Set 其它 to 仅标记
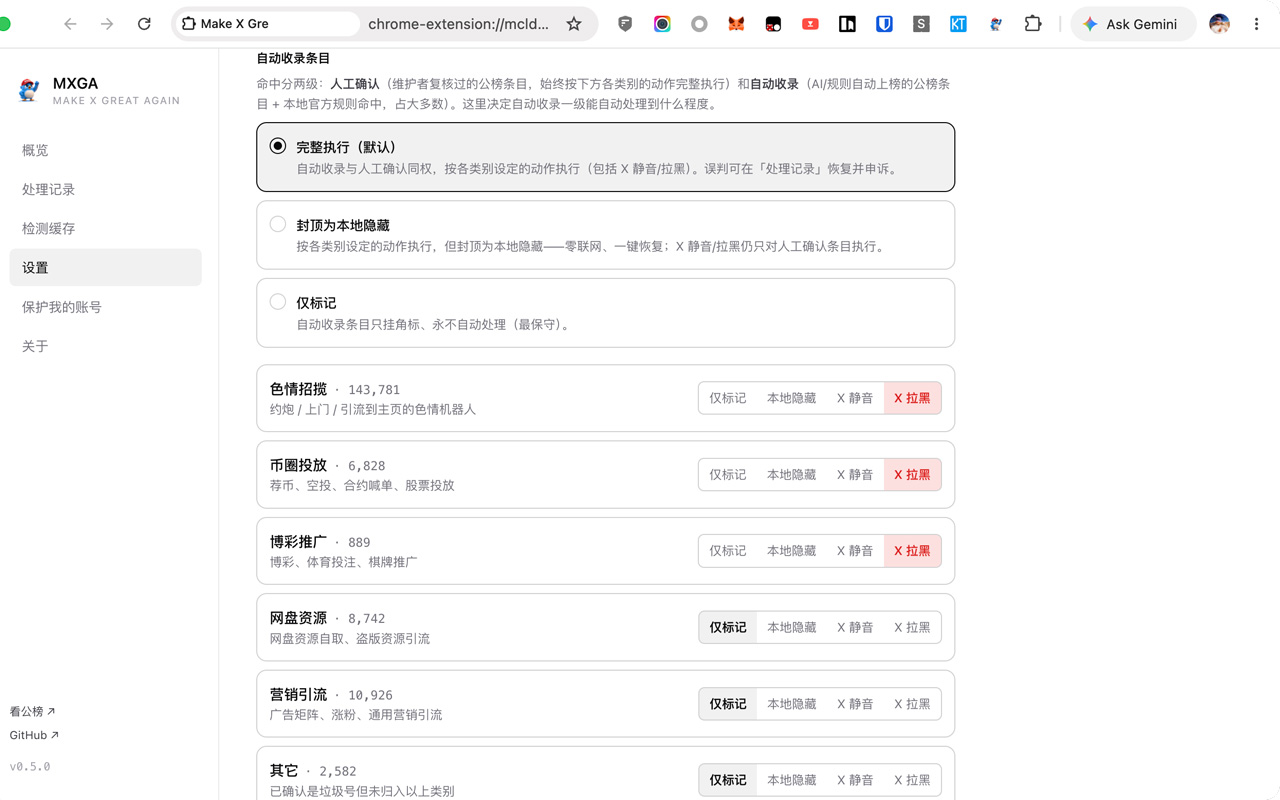Screen dimensions: 1280x800 click(x=727, y=780)
